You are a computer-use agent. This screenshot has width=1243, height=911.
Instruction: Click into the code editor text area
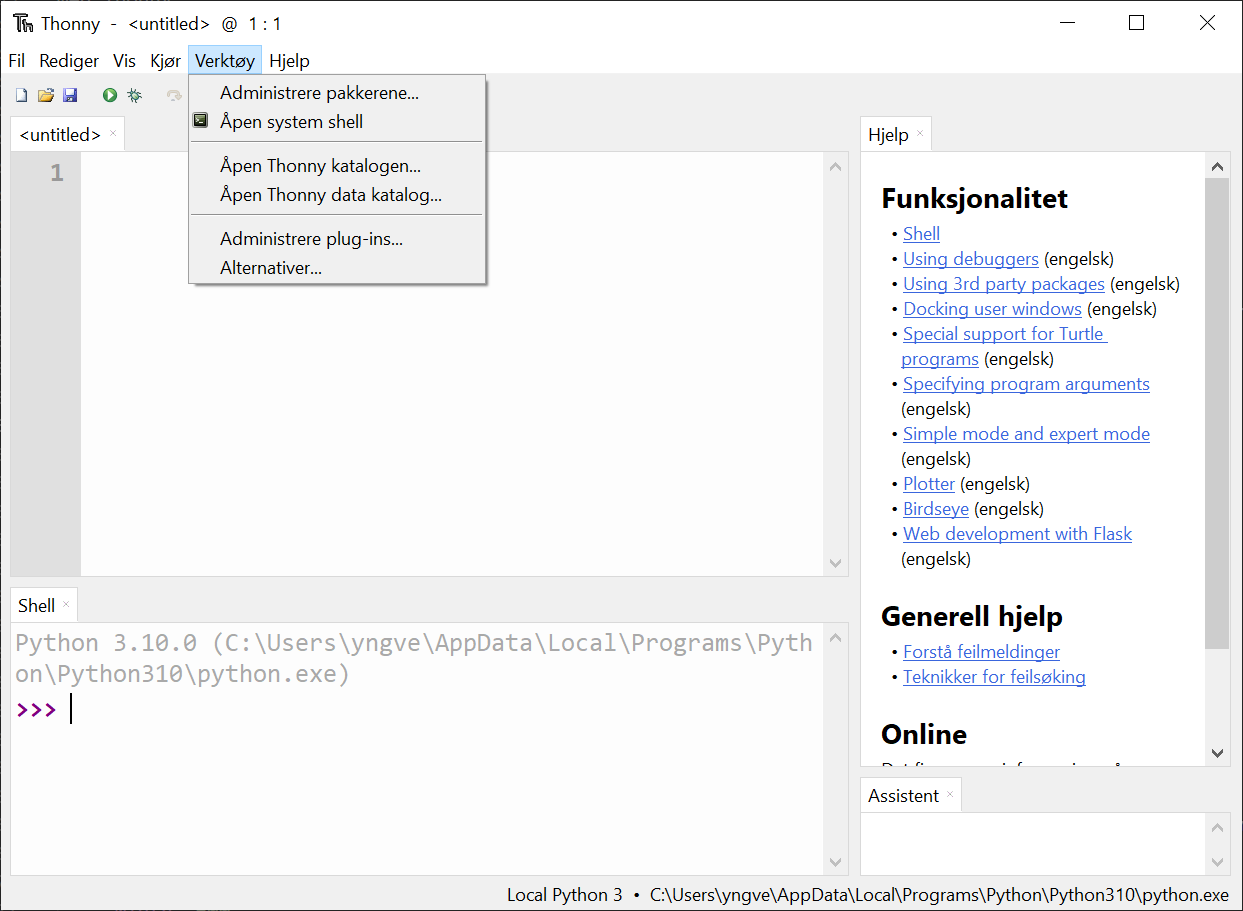point(452,365)
